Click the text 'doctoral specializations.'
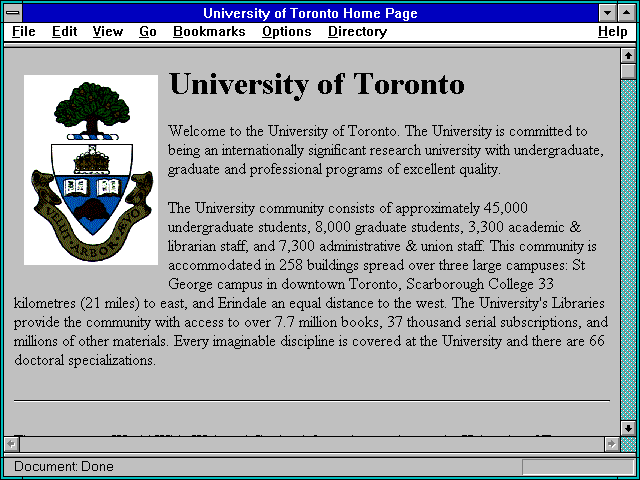Screen dimensions: 640x480 coord(85,360)
